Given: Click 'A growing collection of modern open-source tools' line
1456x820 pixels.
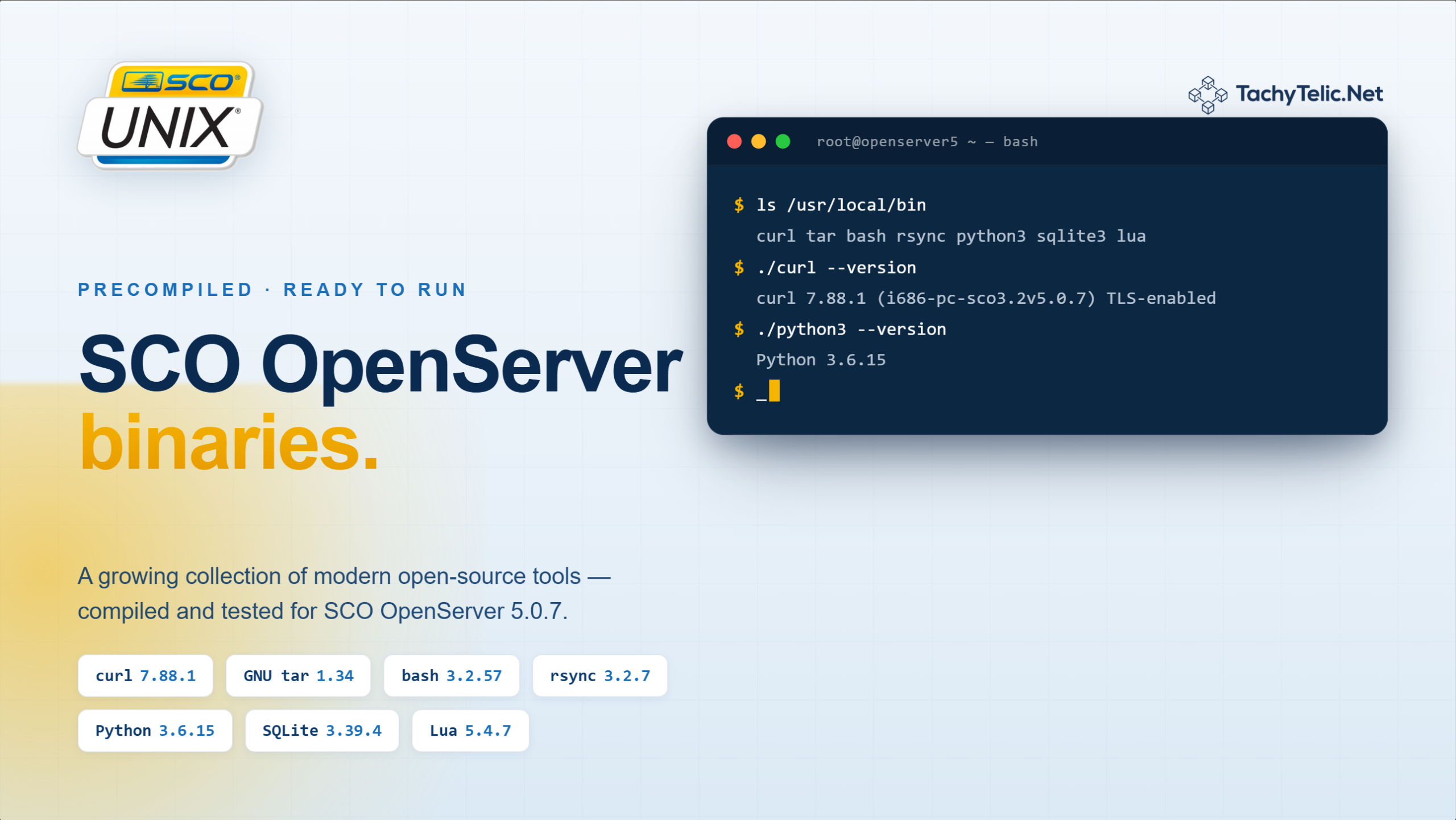Looking at the screenshot, I should [344, 576].
